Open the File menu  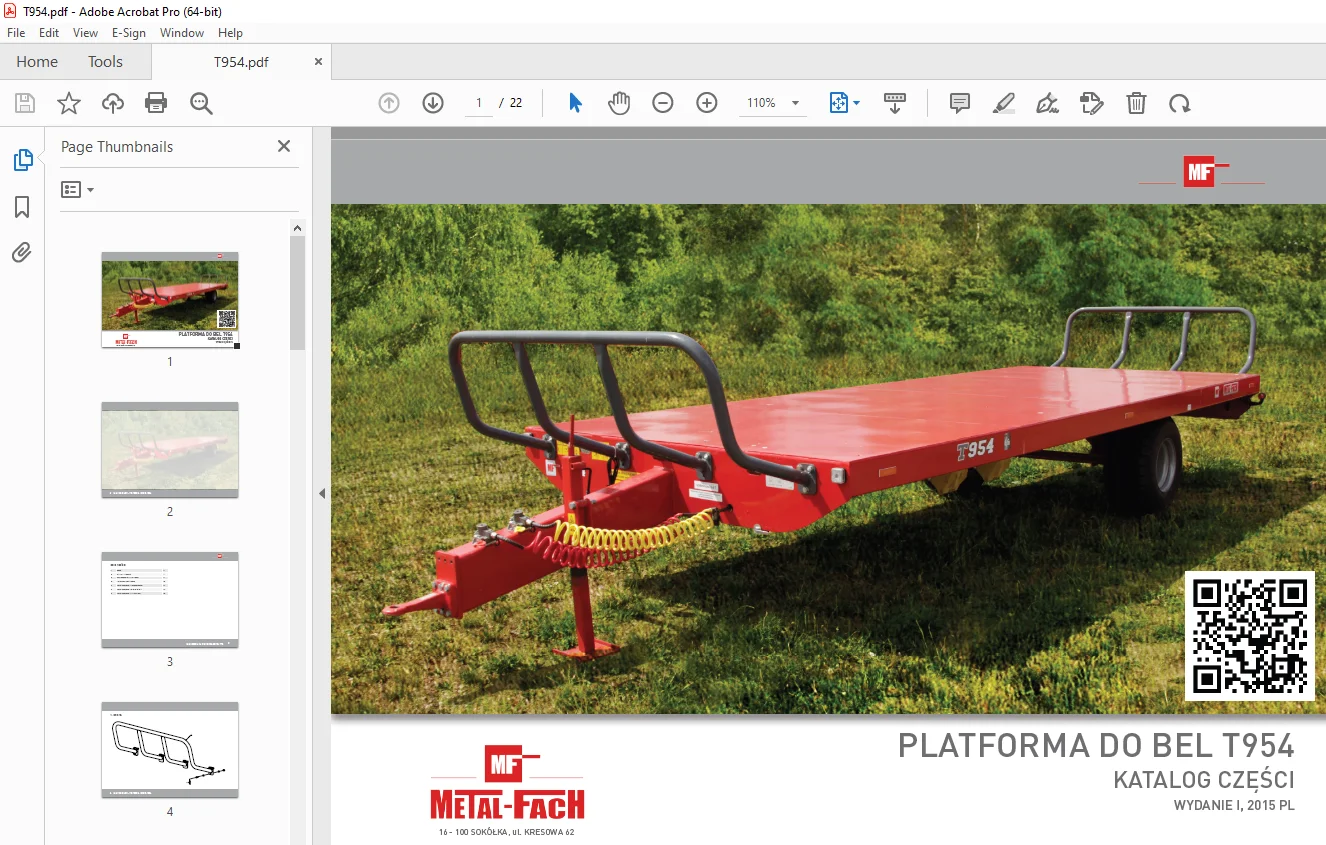click(x=16, y=33)
